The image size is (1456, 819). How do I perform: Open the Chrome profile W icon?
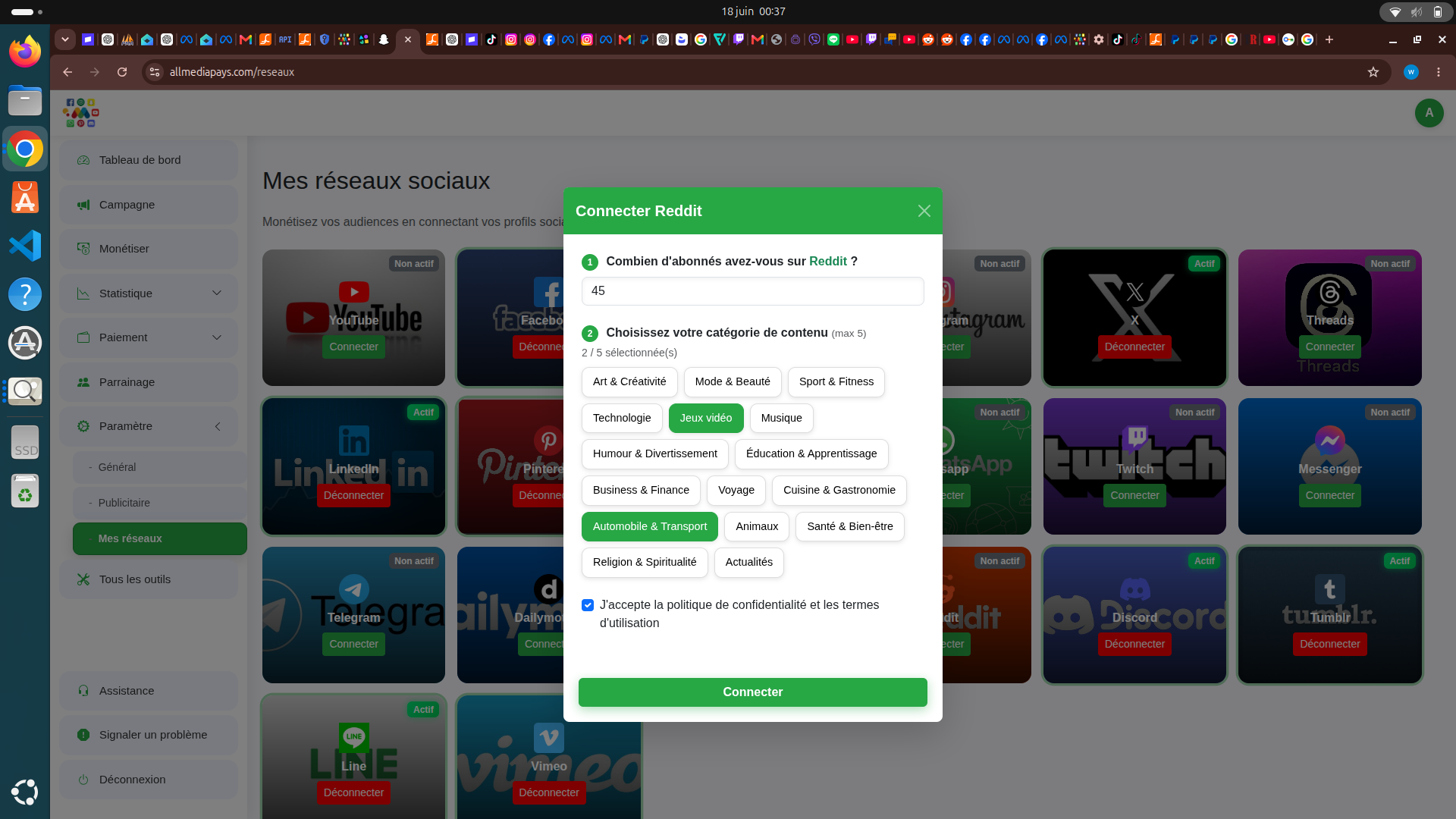tap(1410, 72)
